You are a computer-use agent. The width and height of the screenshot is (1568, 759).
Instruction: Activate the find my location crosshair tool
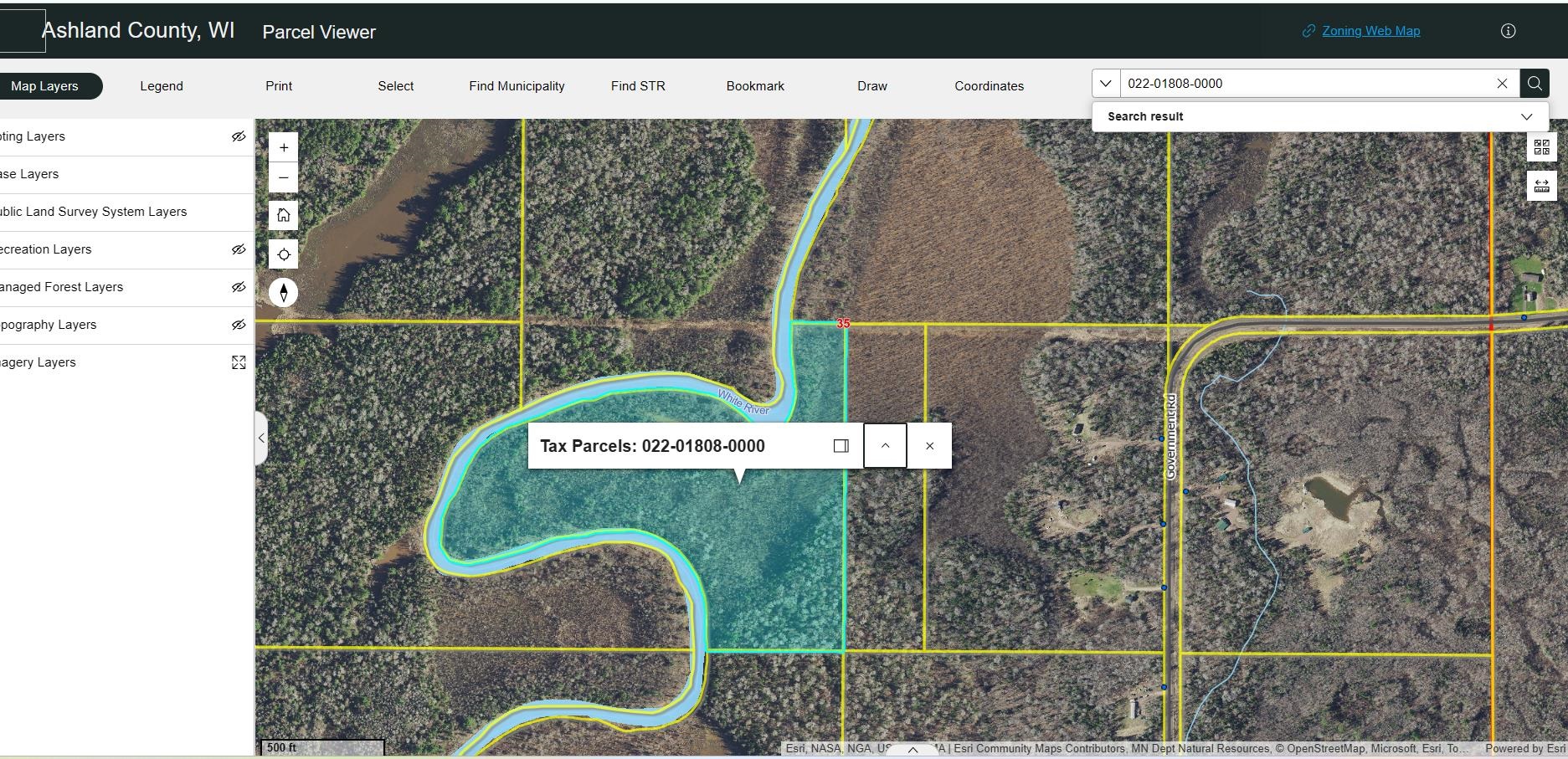point(283,254)
